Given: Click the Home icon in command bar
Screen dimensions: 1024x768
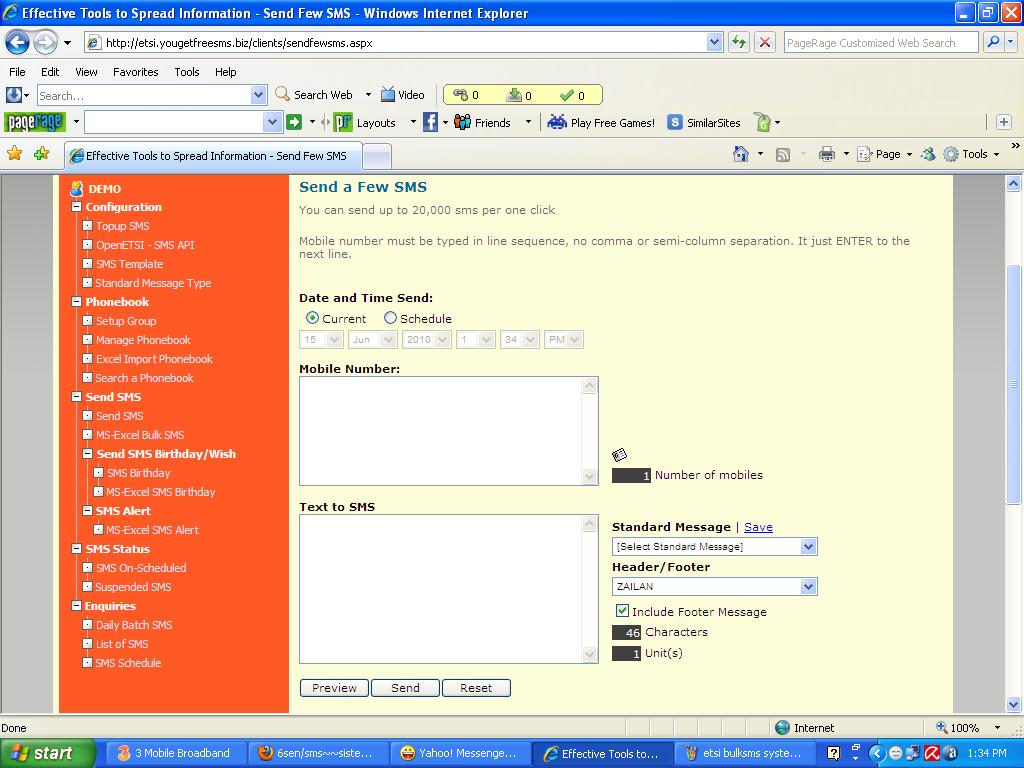Looking at the screenshot, I should (x=741, y=154).
